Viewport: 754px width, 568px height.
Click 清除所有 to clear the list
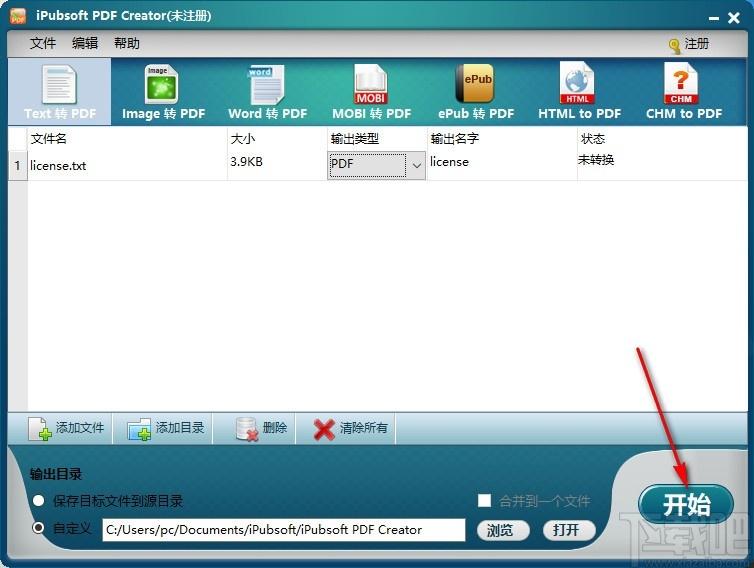350,428
